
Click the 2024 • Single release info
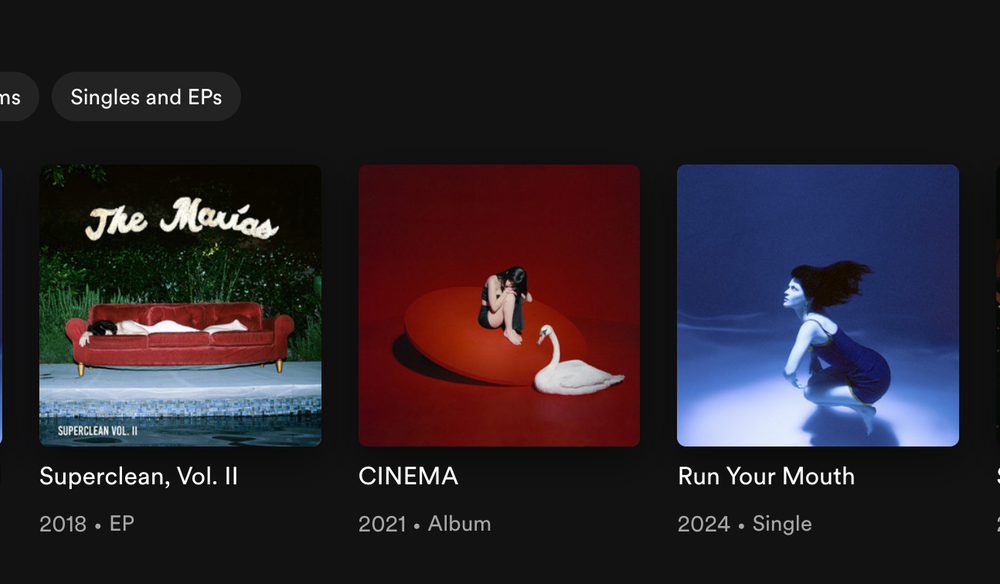[x=744, y=523]
